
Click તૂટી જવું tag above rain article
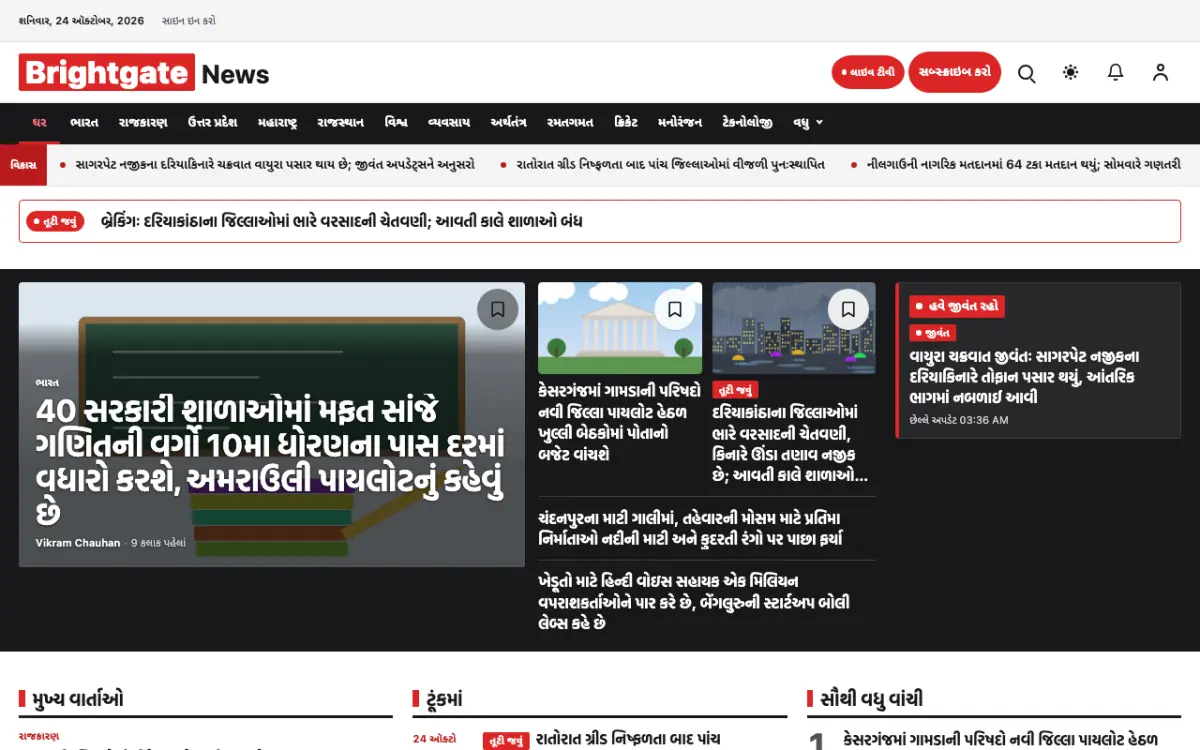pos(735,390)
